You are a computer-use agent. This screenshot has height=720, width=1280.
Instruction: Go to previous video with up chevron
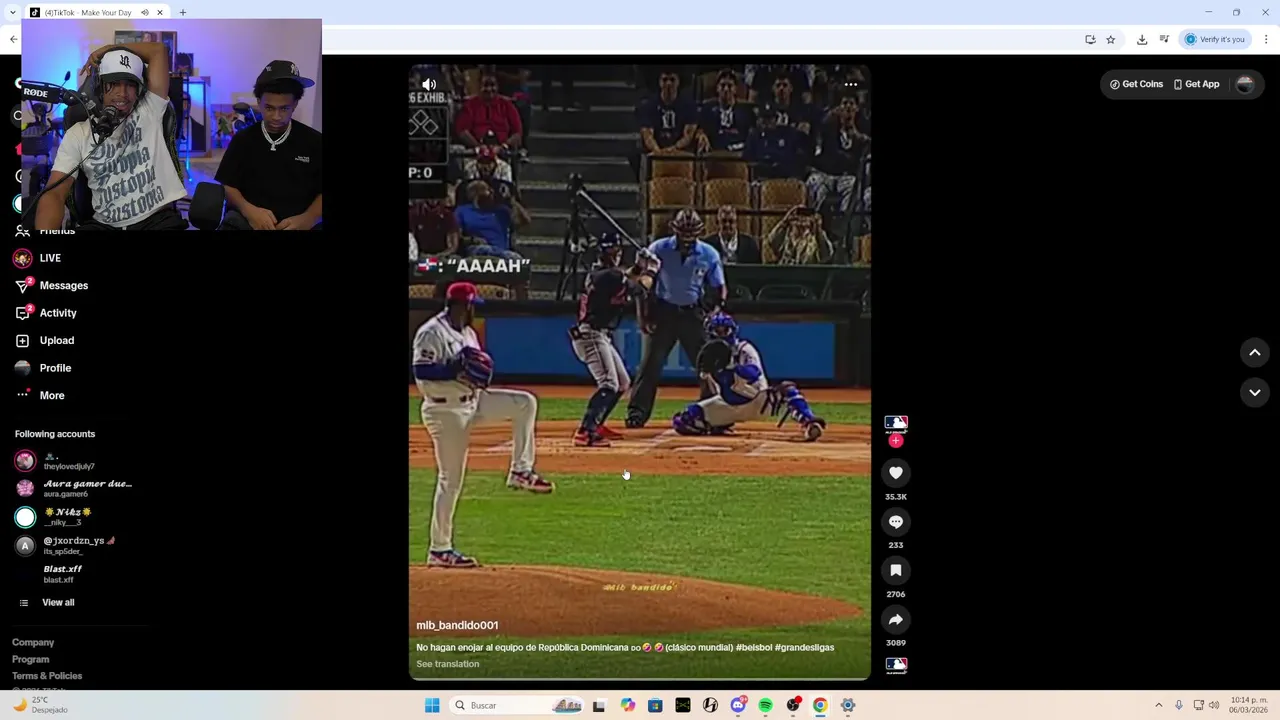click(x=1255, y=352)
